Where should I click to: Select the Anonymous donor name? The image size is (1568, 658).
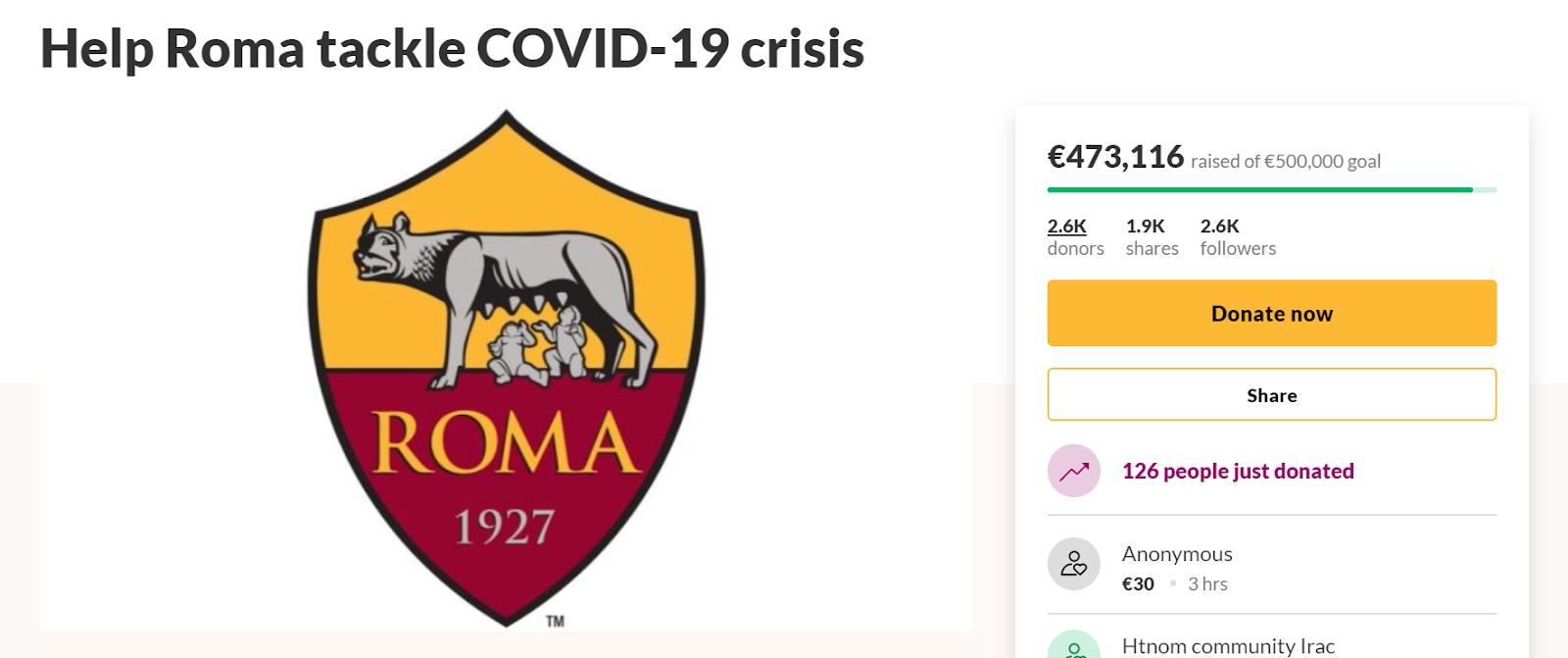[x=1177, y=554]
